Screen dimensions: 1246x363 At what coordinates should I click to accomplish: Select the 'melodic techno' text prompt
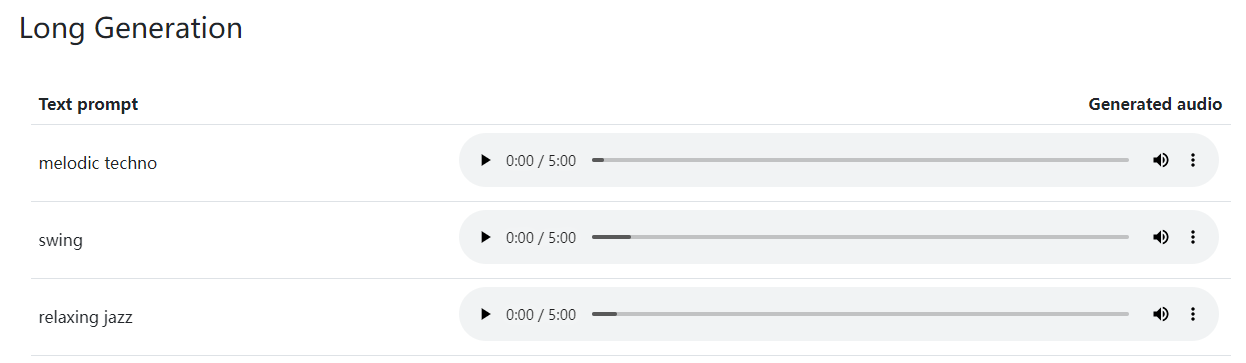pos(98,163)
